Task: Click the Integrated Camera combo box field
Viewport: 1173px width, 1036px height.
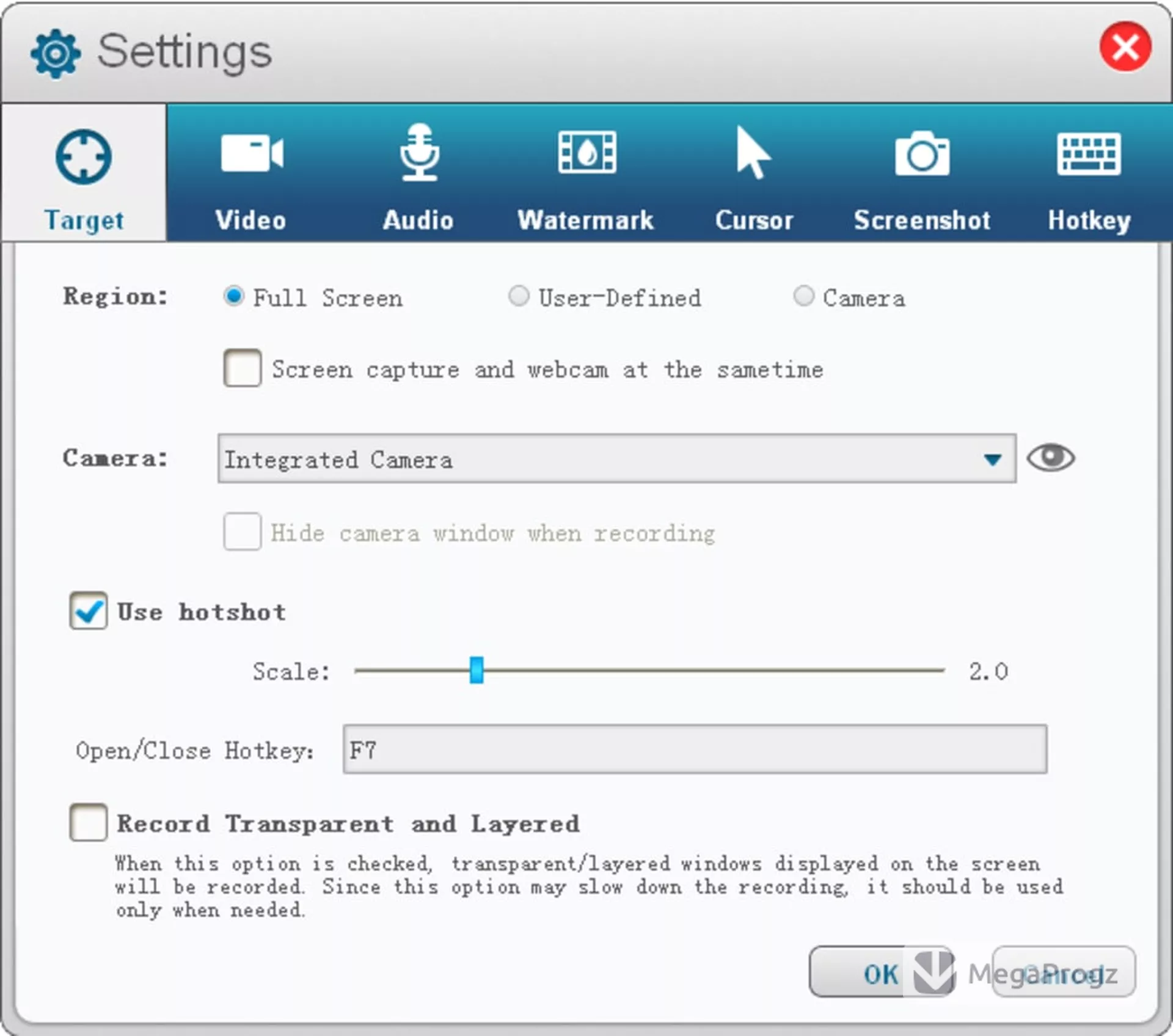Action: (x=617, y=459)
